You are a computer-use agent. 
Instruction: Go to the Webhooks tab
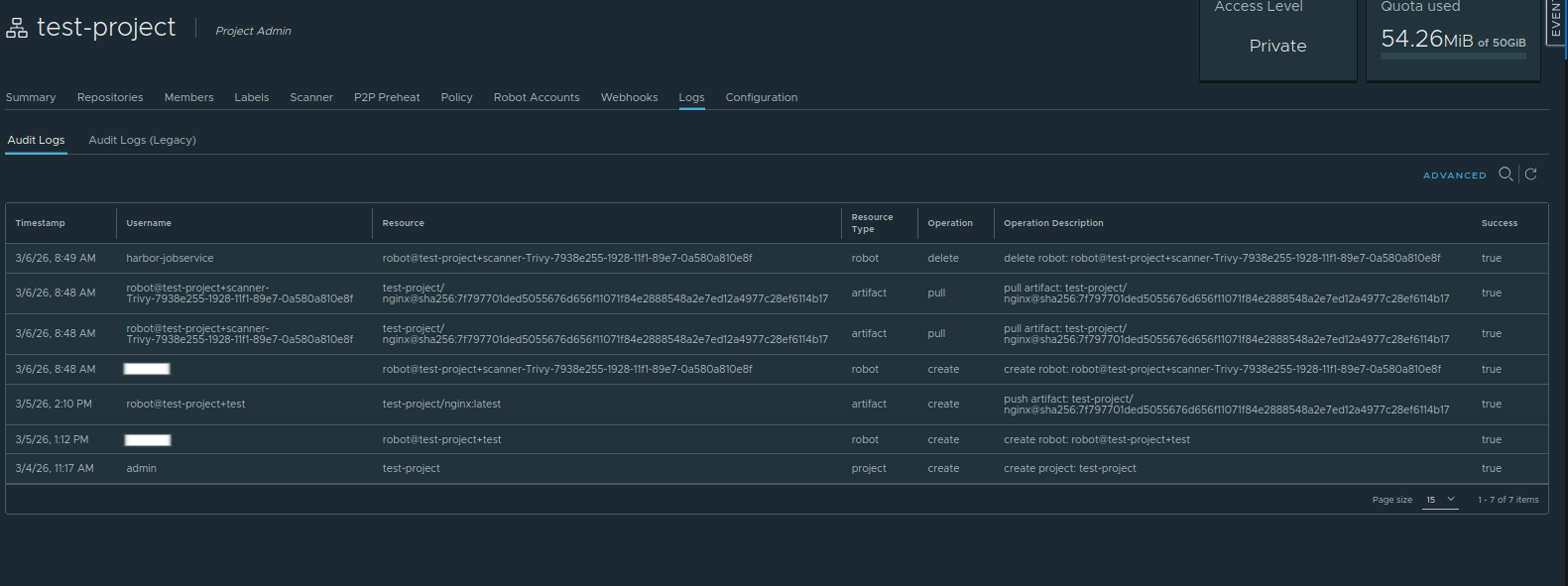click(x=629, y=97)
